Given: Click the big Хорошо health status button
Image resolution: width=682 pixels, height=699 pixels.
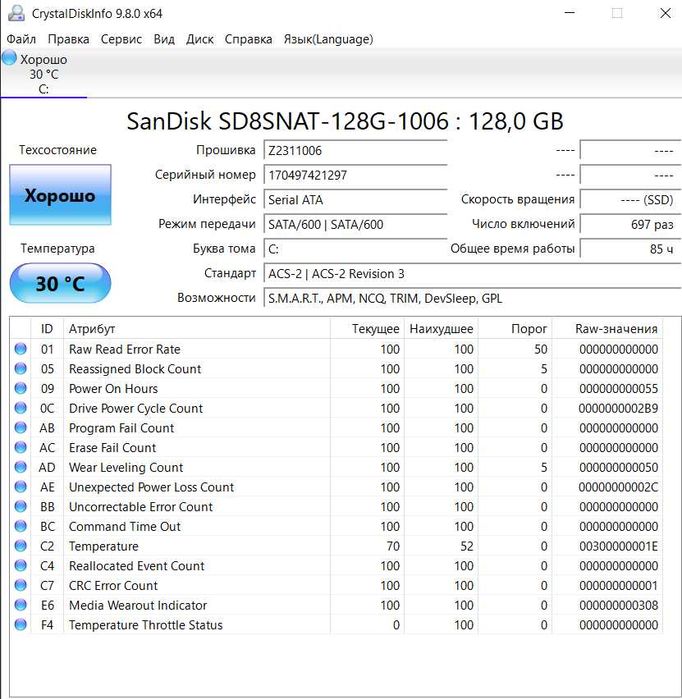Looking at the screenshot, I should [60, 195].
